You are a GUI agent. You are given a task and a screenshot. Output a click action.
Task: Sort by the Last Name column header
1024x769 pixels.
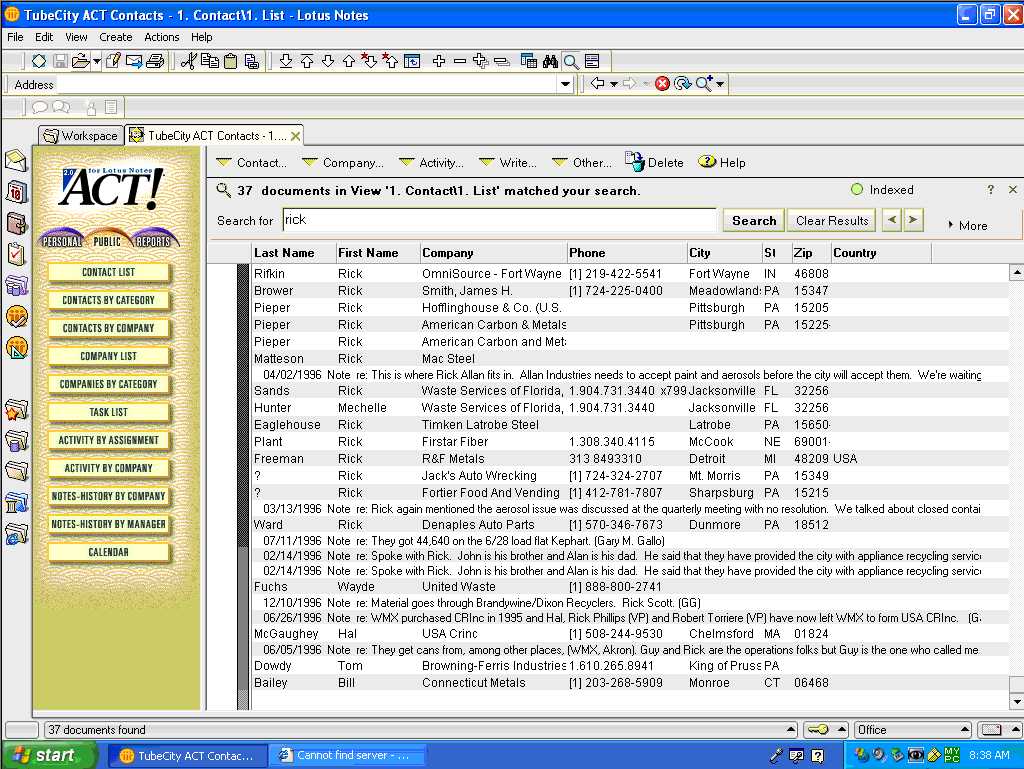pos(293,253)
